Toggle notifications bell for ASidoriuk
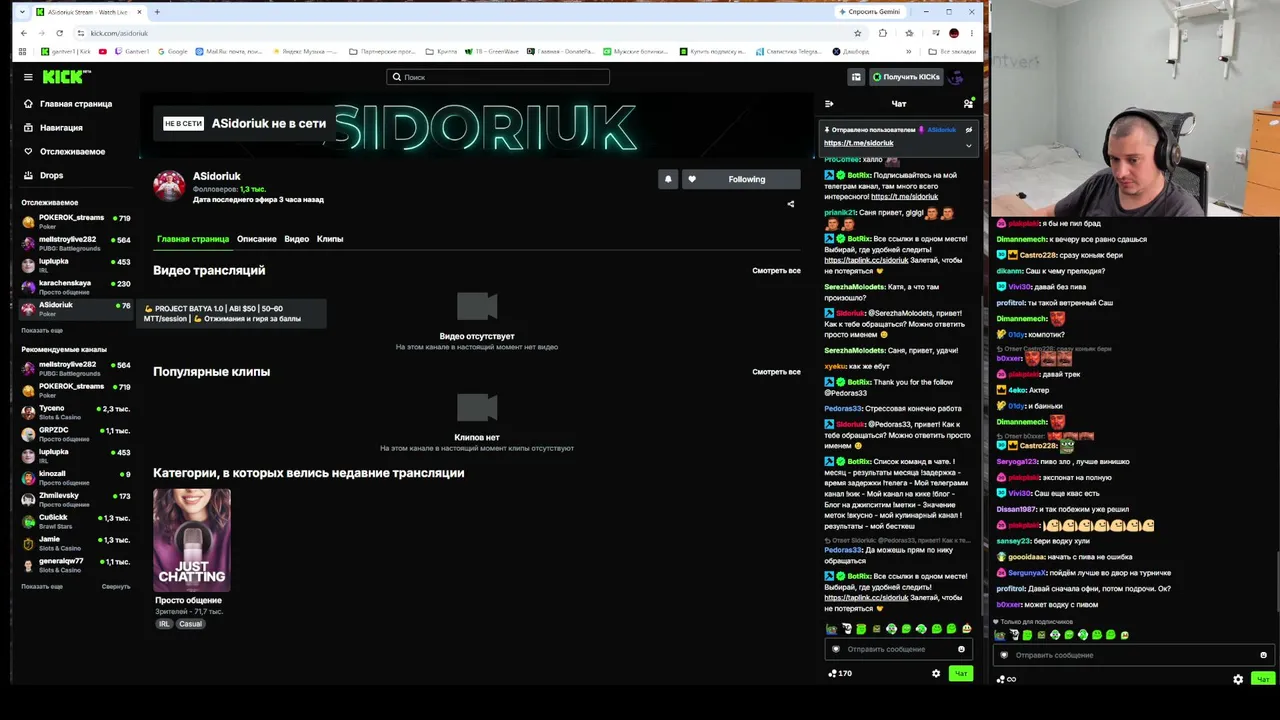The image size is (1280, 720). tap(668, 179)
